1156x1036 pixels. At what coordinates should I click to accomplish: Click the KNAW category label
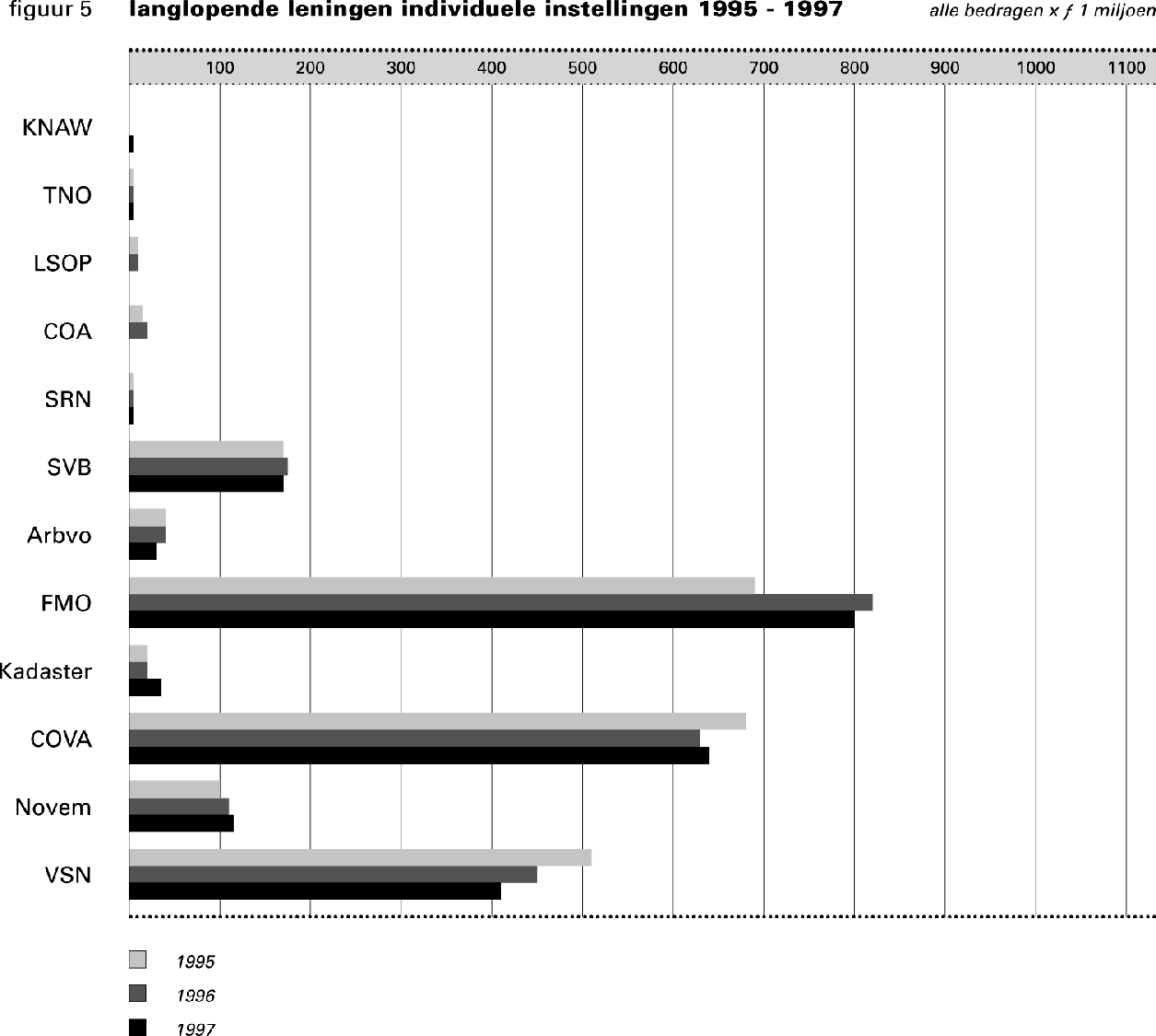click(x=57, y=128)
